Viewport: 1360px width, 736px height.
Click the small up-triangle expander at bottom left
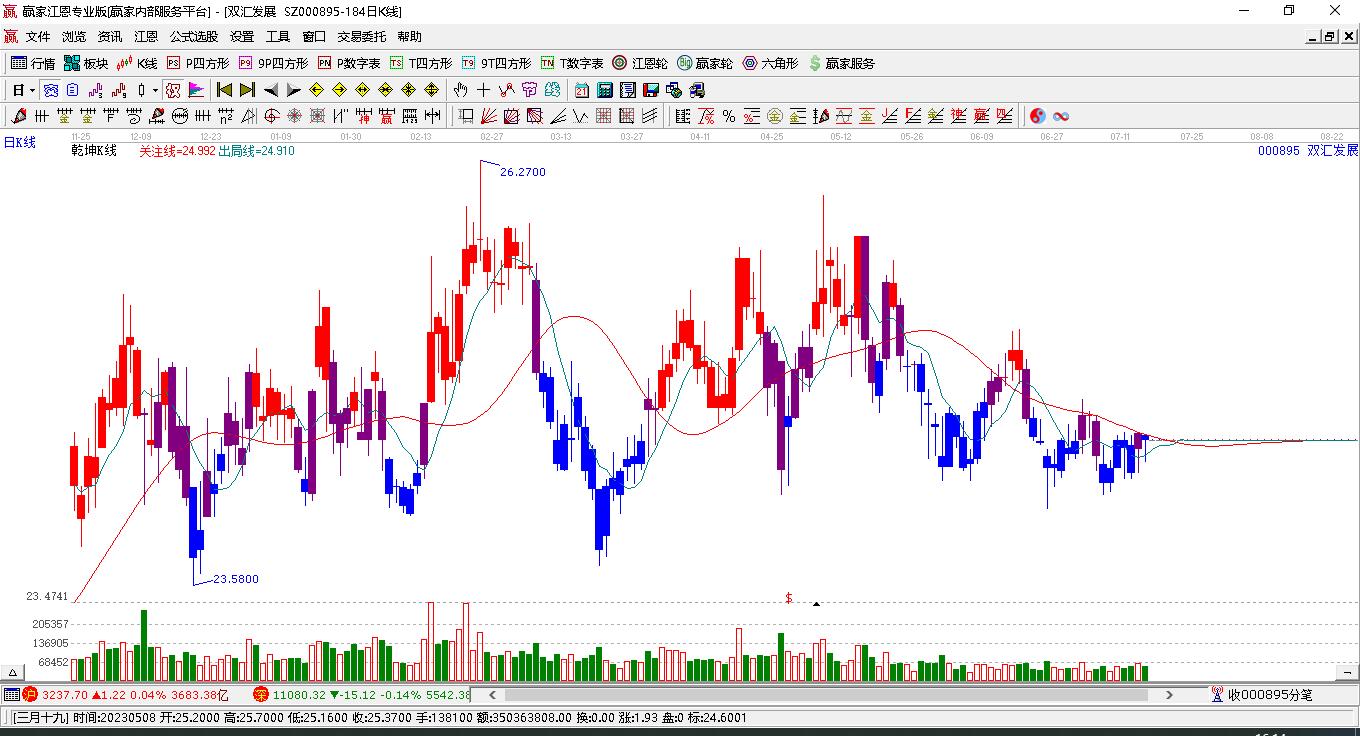point(14,672)
